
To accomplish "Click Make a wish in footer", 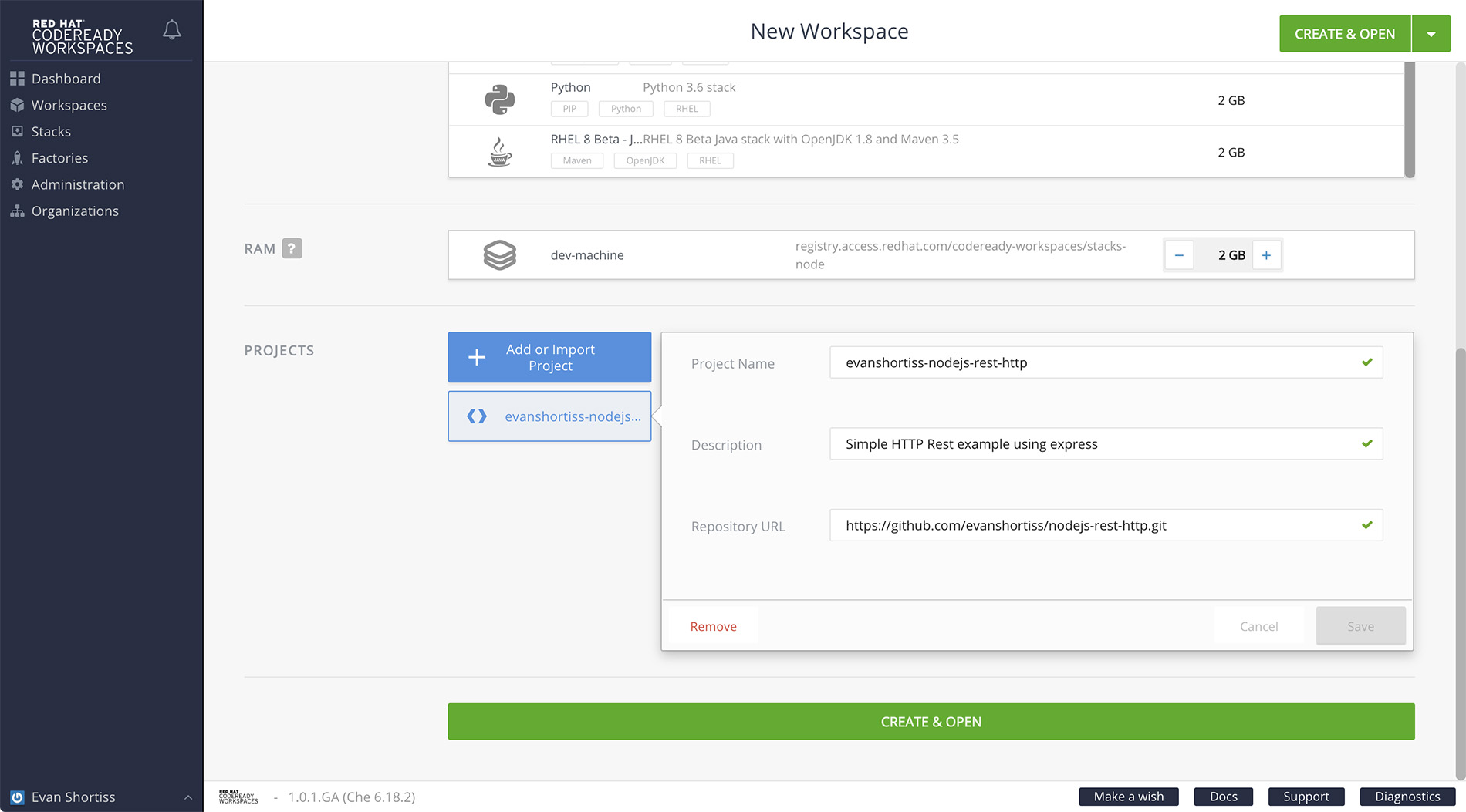I will tap(1128, 797).
